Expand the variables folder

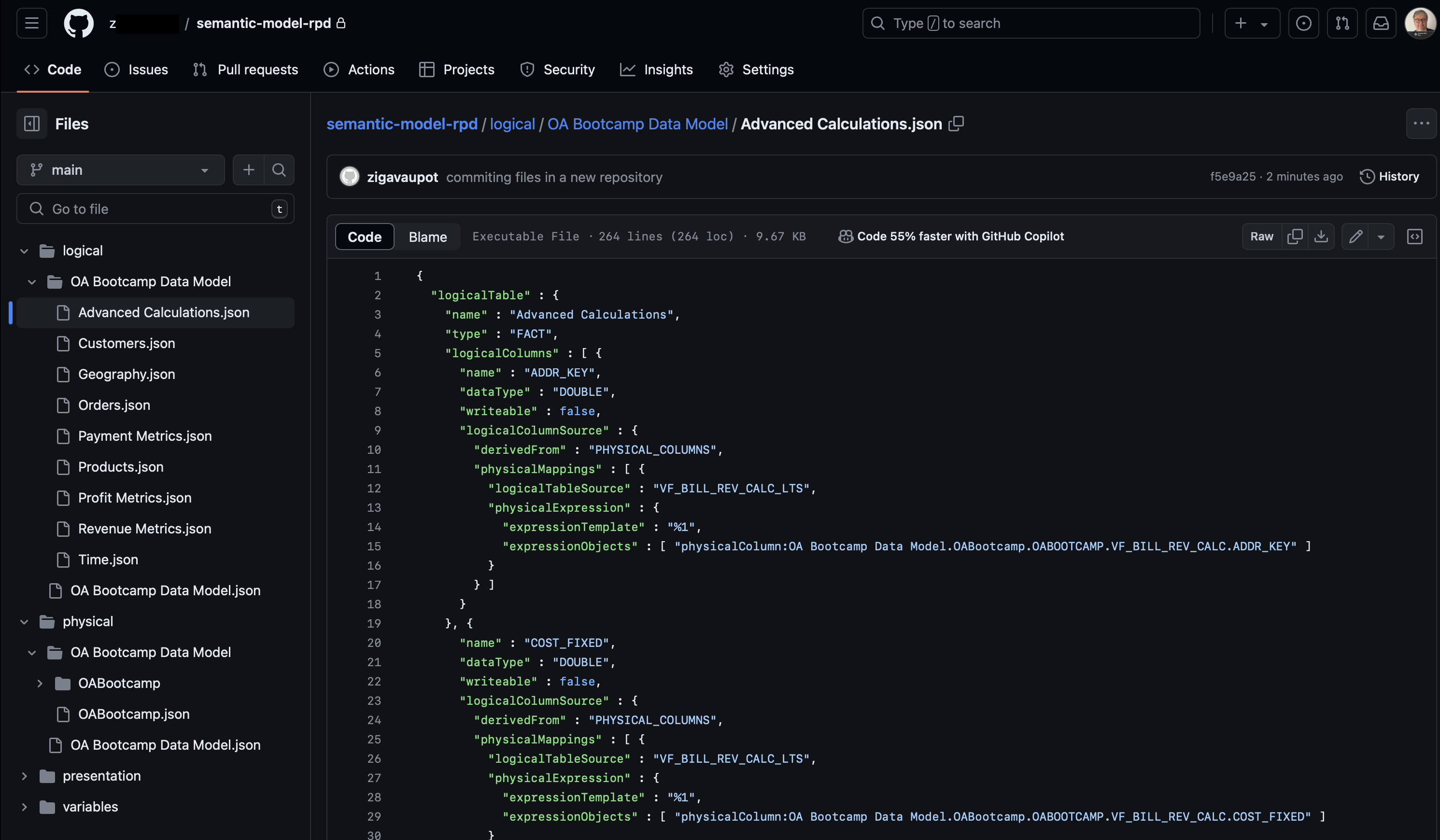[x=24, y=807]
